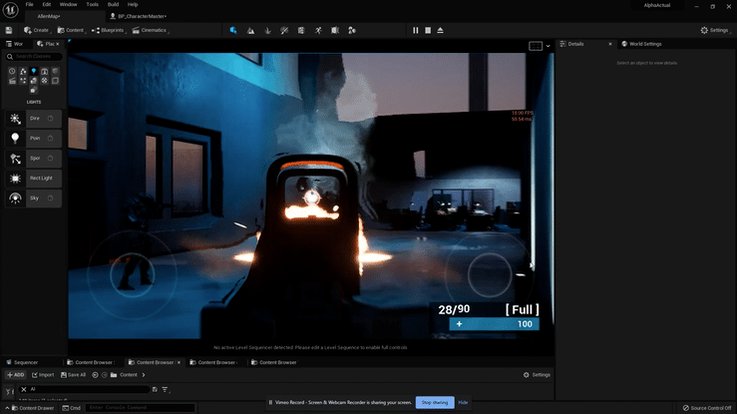Close the active Content Browser tab
The height and width of the screenshot is (414, 737).
[x=179, y=362]
